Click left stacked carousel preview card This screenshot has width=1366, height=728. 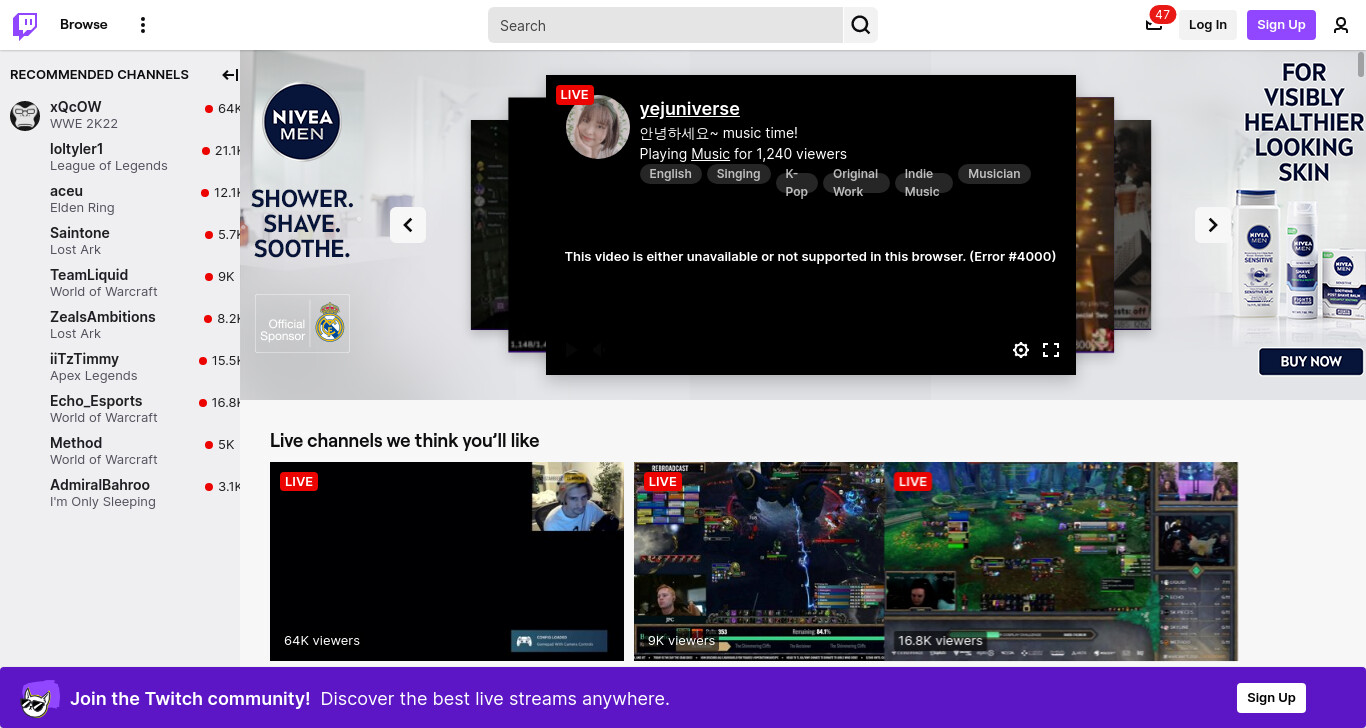489,224
